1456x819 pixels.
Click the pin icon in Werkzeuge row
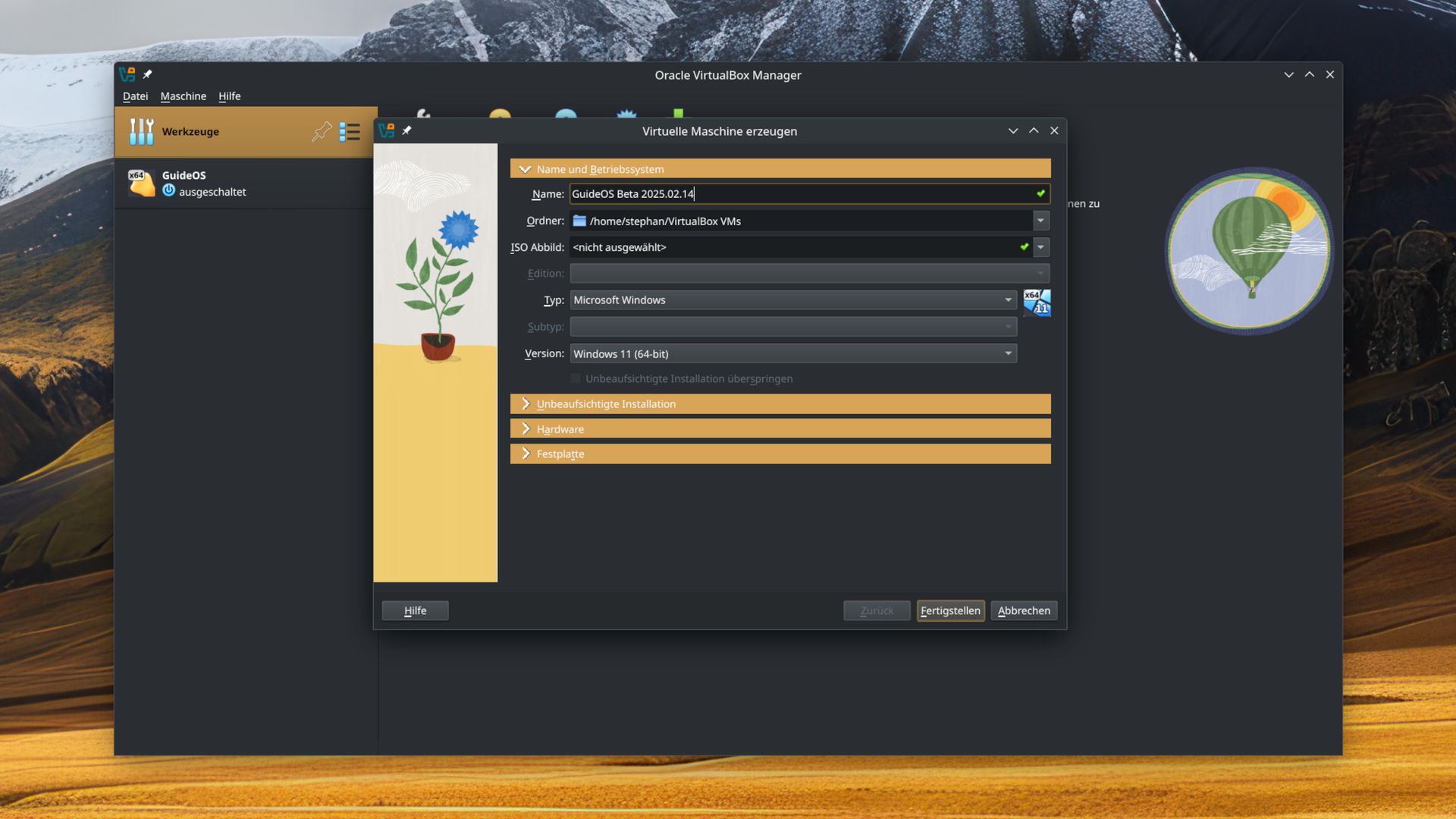[x=322, y=131]
